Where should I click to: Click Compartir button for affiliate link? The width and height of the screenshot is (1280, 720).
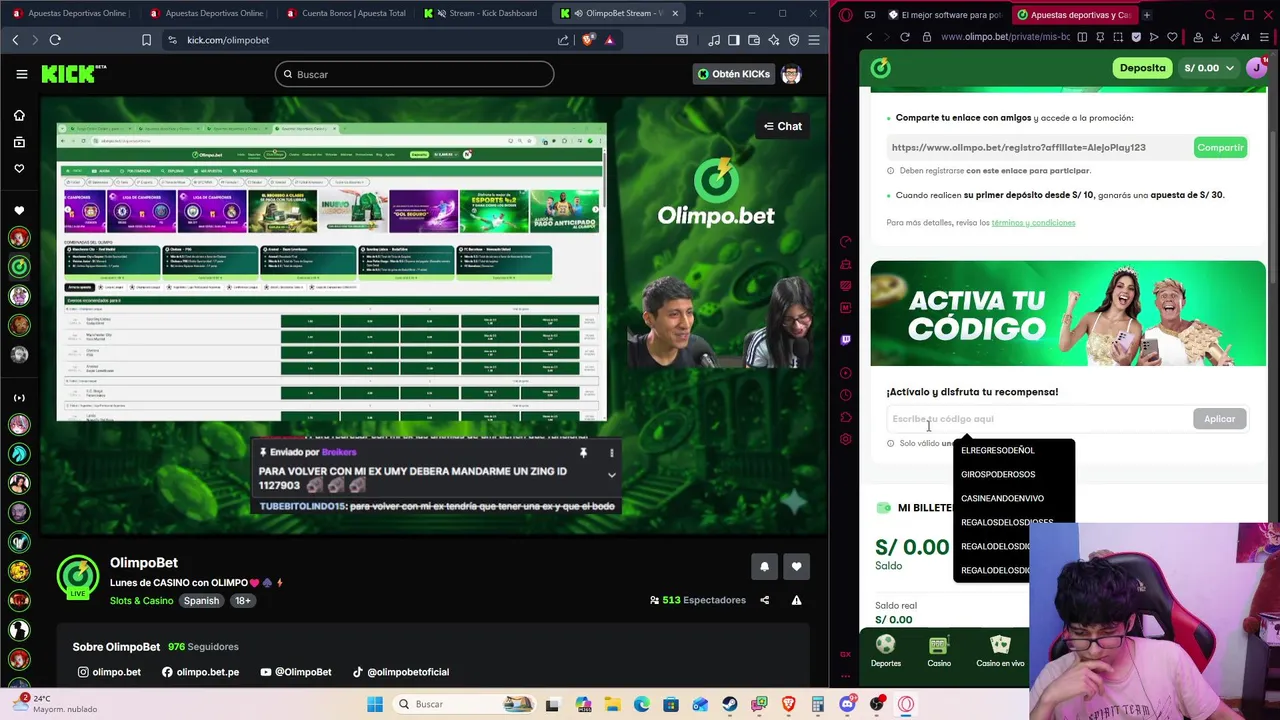click(x=1220, y=147)
